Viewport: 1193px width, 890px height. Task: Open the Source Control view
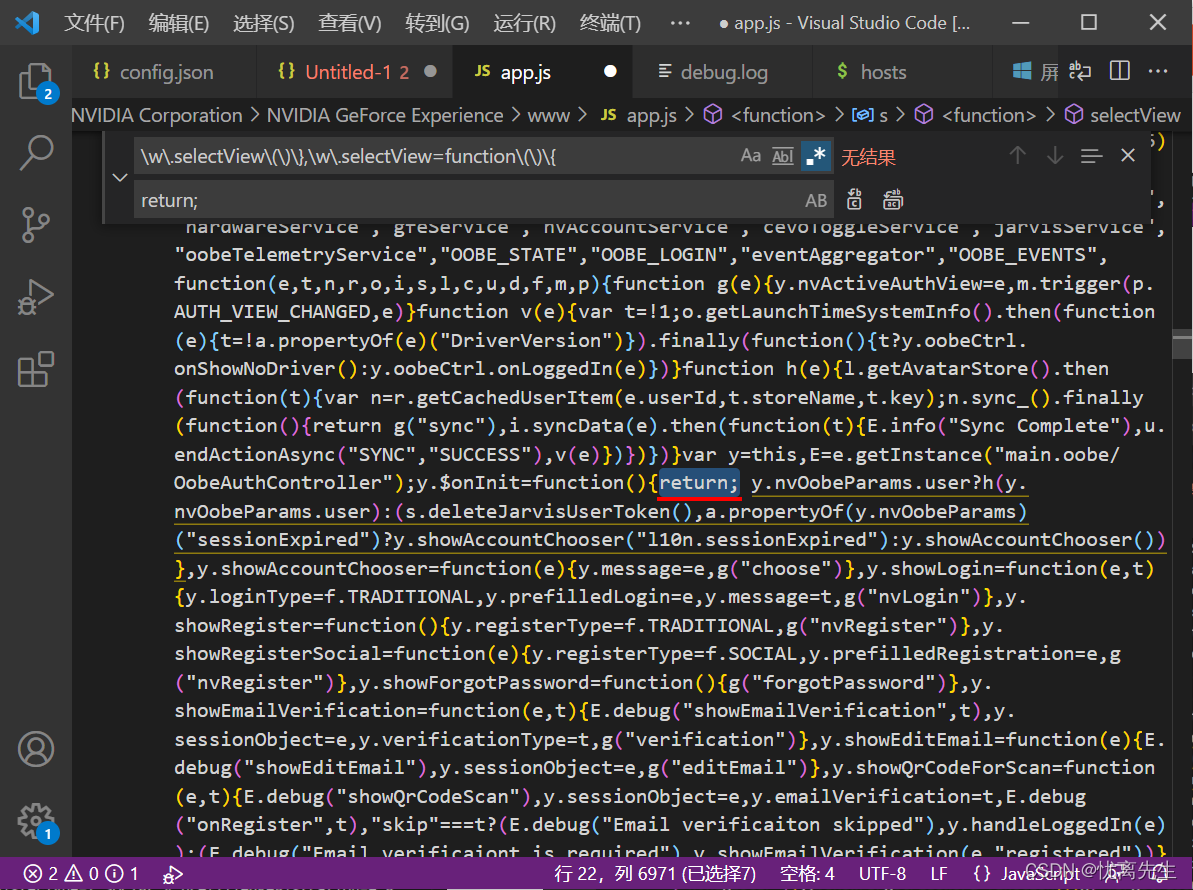(36, 225)
